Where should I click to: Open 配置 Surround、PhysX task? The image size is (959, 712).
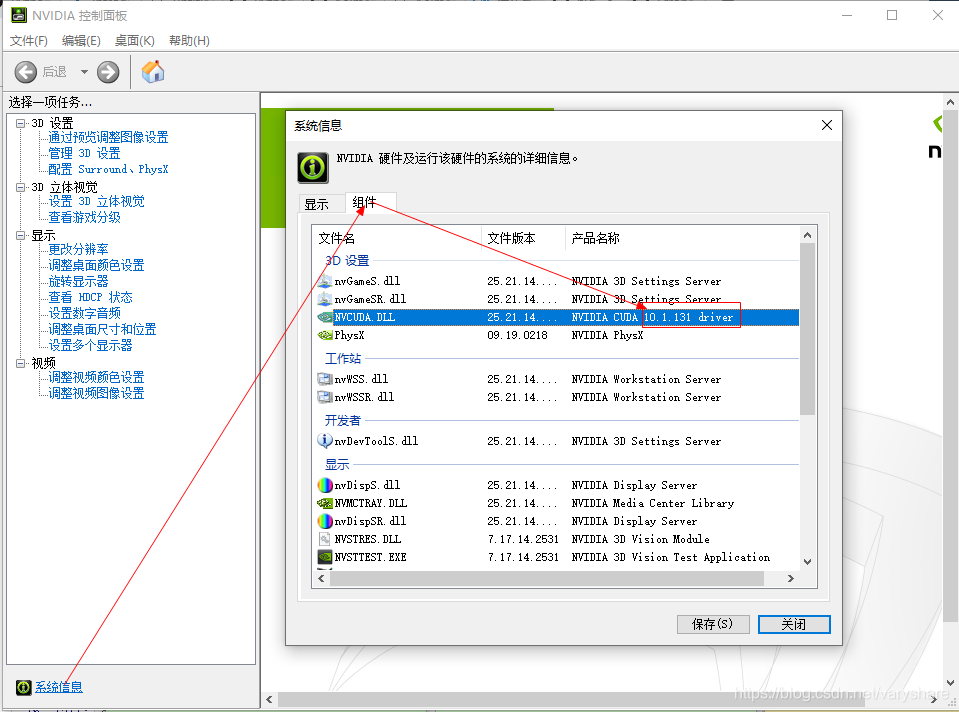point(108,169)
